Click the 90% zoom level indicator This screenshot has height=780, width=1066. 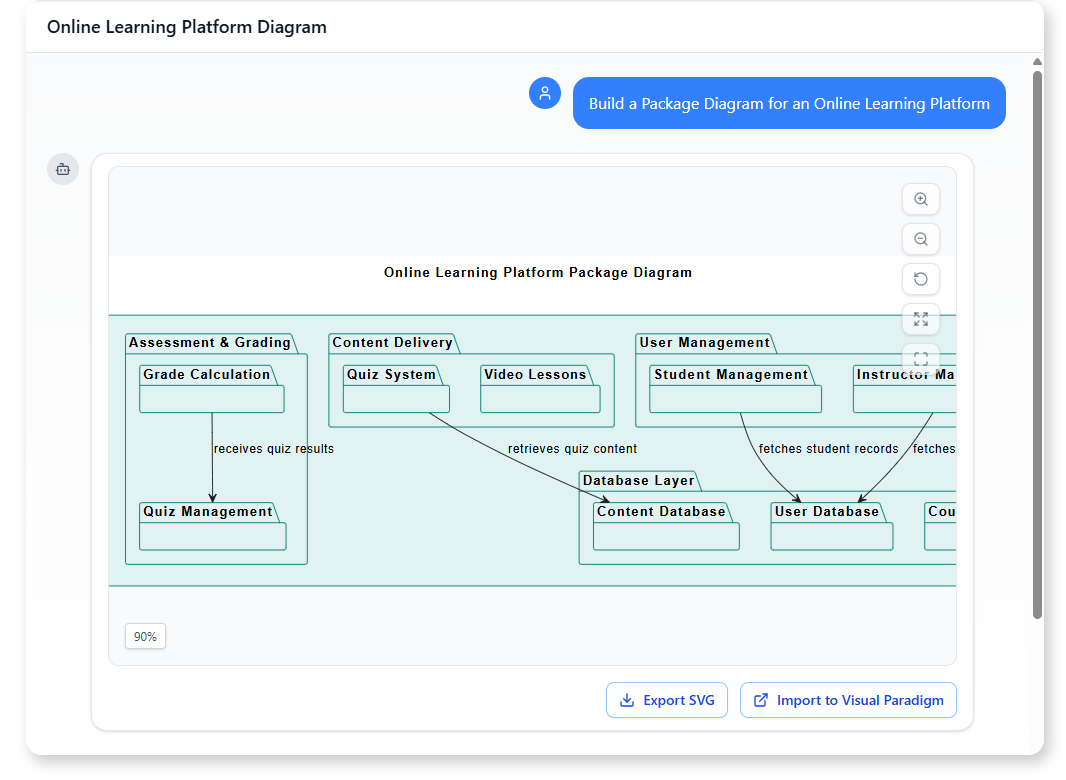click(x=145, y=636)
